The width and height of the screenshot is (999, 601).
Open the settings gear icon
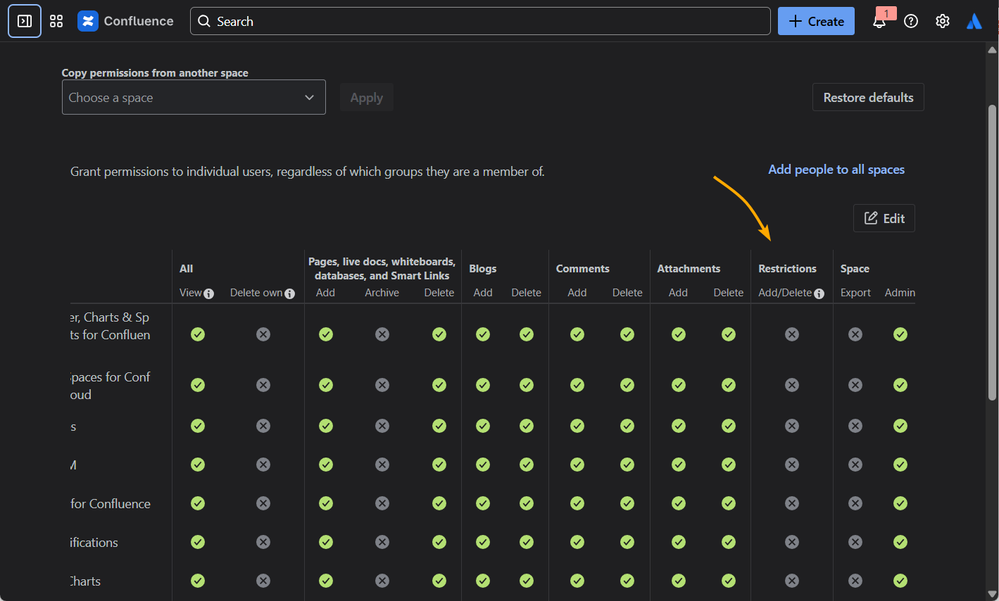[942, 21]
